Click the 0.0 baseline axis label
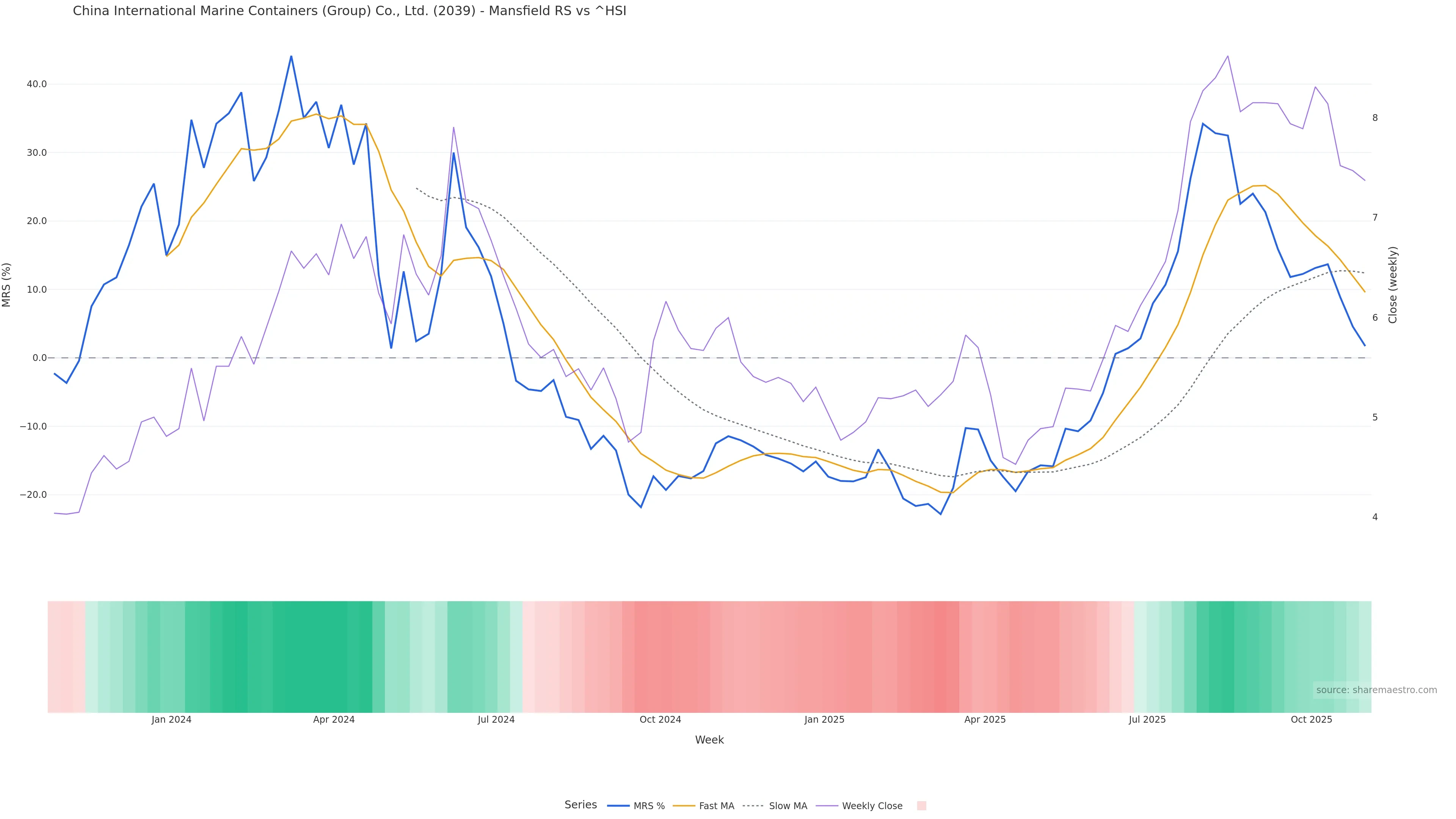The width and height of the screenshot is (1456, 819). [39, 358]
